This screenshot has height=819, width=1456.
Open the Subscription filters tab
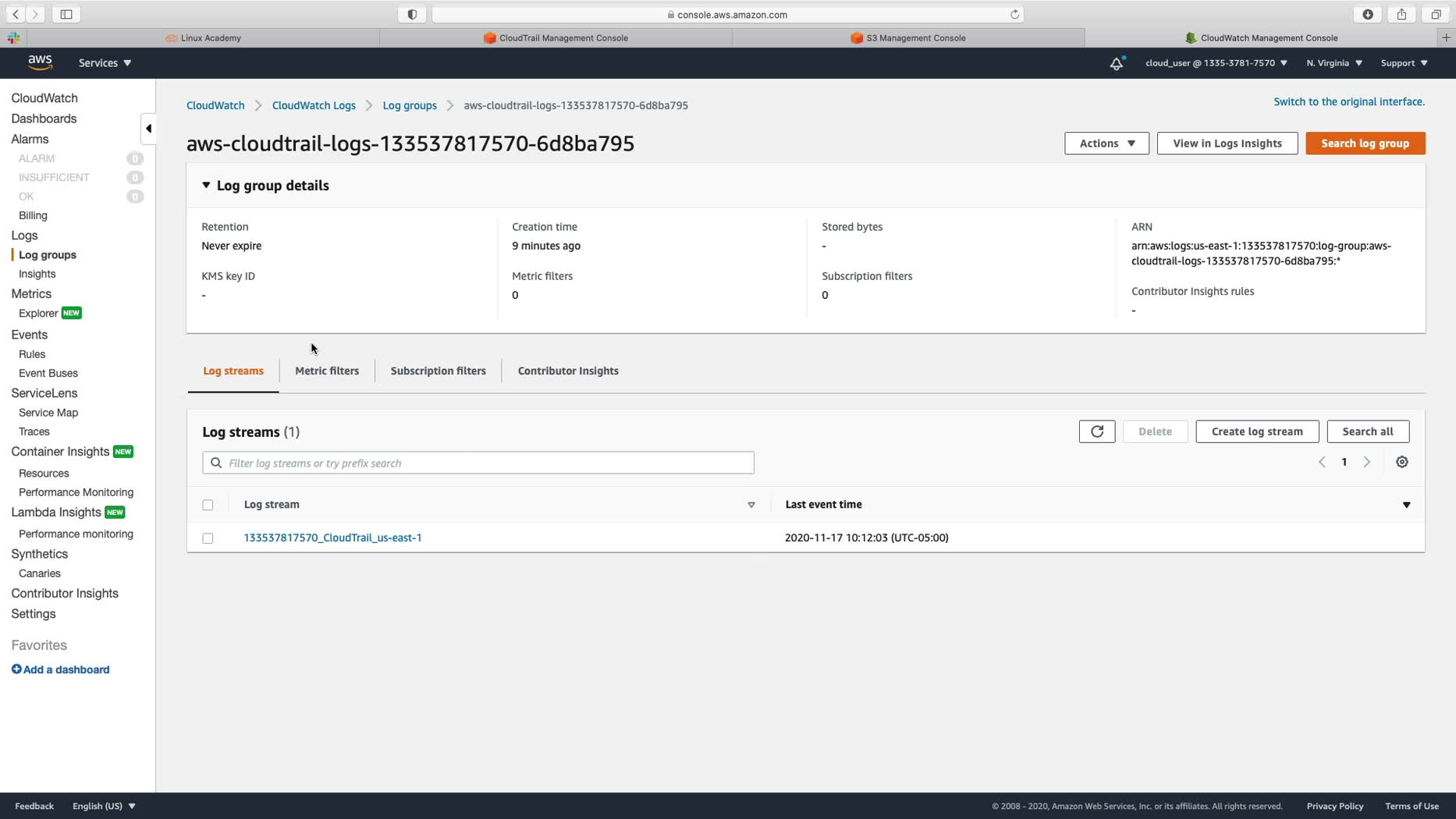click(x=439, y=370)
